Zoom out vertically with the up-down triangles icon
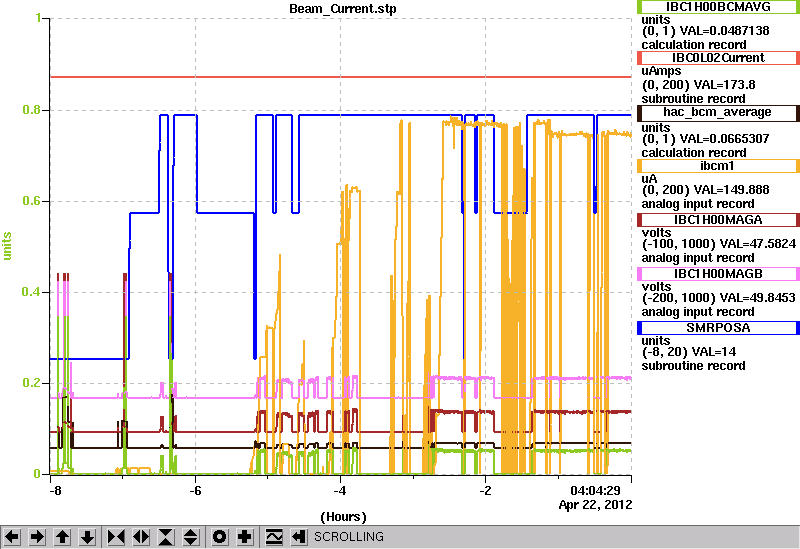The width and height of the screenshot is (800, 549). click(x=191, y=537)
